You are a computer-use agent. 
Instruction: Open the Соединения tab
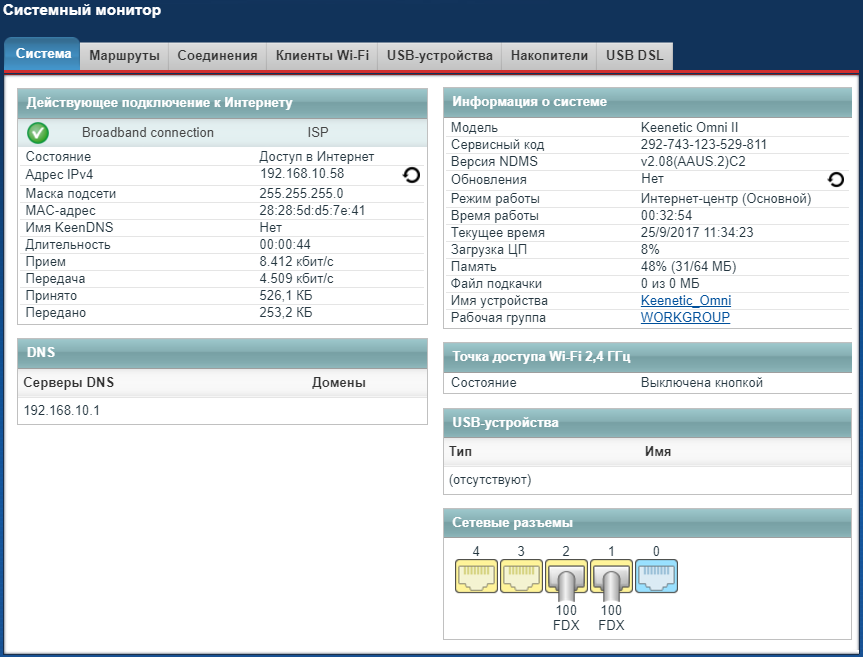(217, 56)
